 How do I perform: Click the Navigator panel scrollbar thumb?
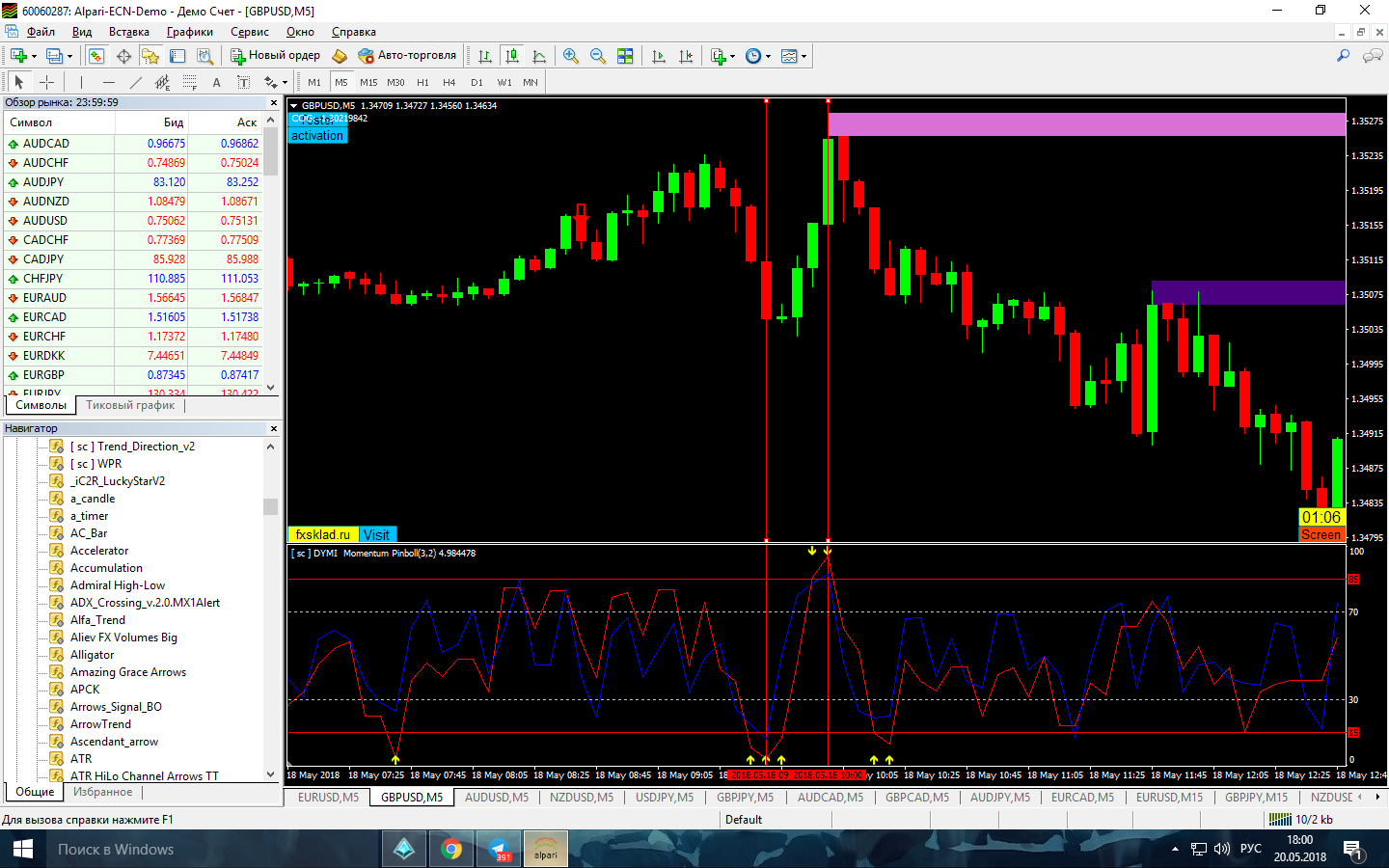pos(271,506)
